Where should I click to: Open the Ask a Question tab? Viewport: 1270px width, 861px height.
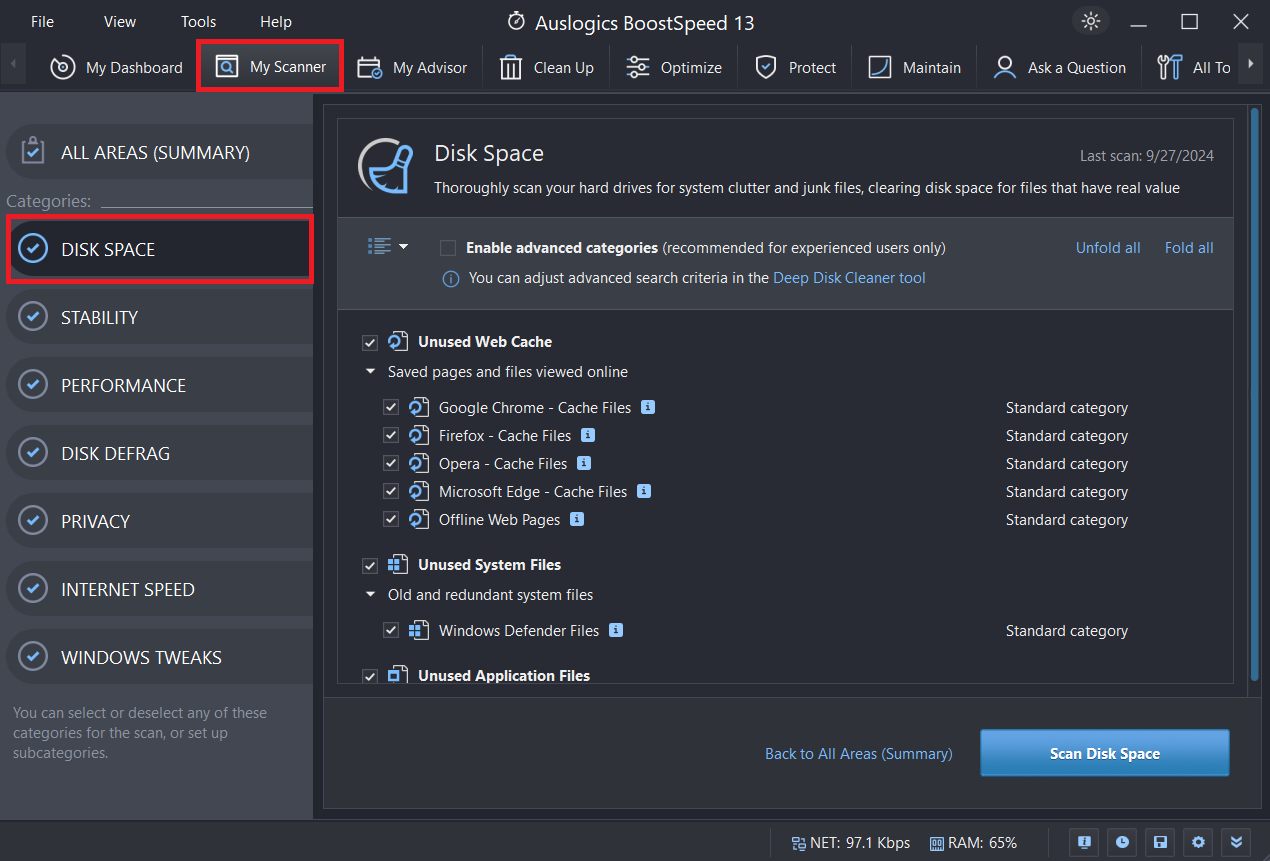(x=1059, y=67)
